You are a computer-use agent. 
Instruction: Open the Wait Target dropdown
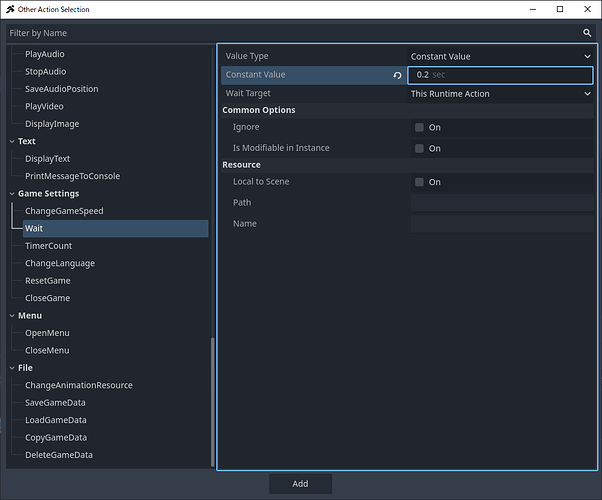(501, 94)
